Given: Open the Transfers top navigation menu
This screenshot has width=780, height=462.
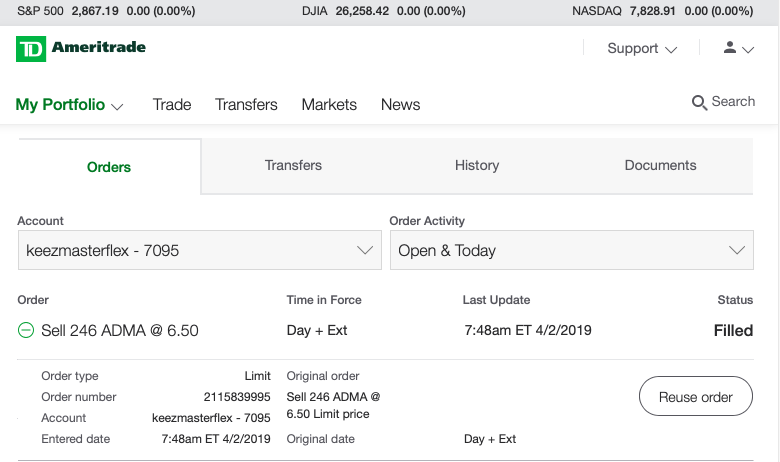Looking at the screenshot, I should click(x=246, y=104).
